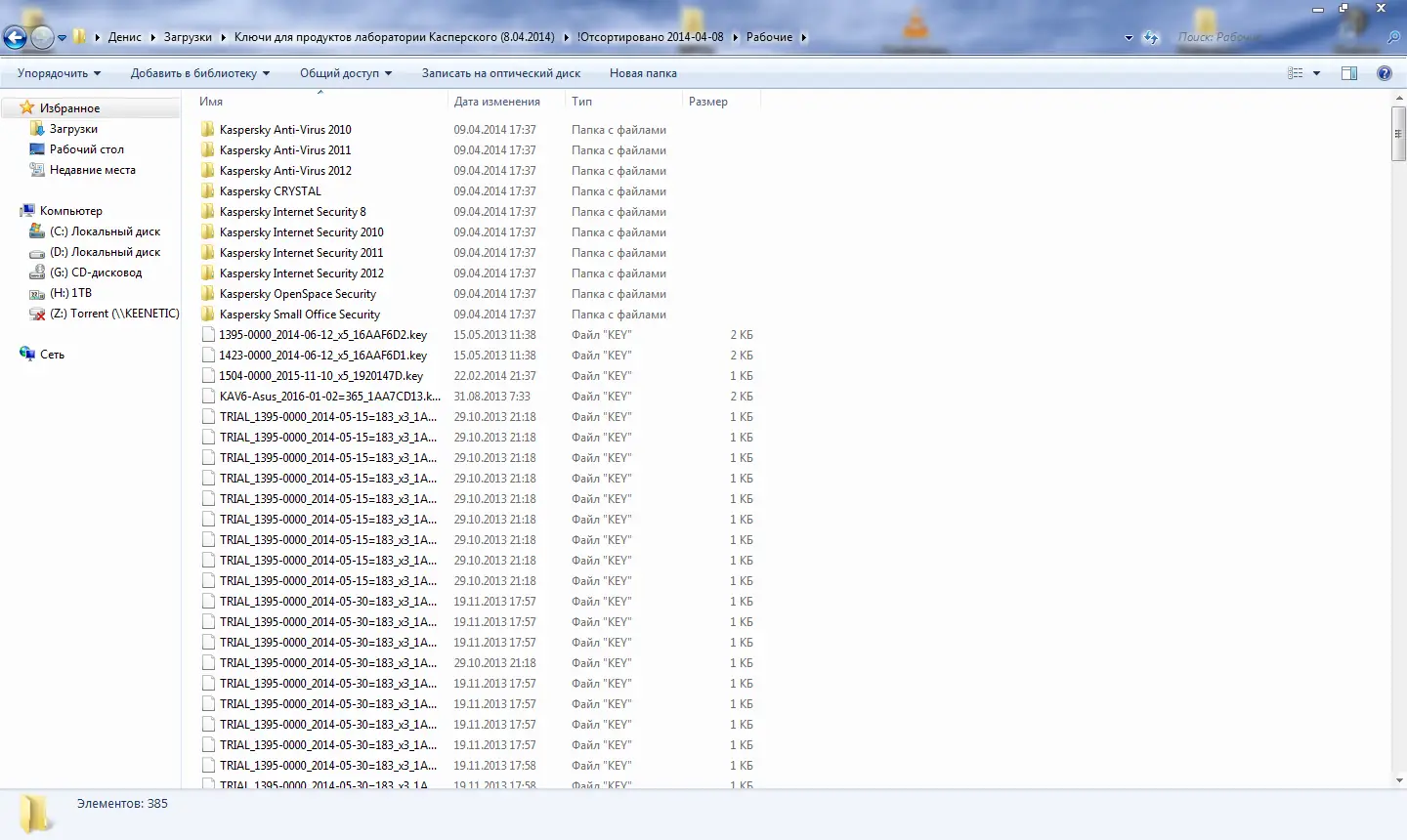Click the Компьютер icon in the navigation pane
Screen dimensions: 1407x840
click(27, 210)
